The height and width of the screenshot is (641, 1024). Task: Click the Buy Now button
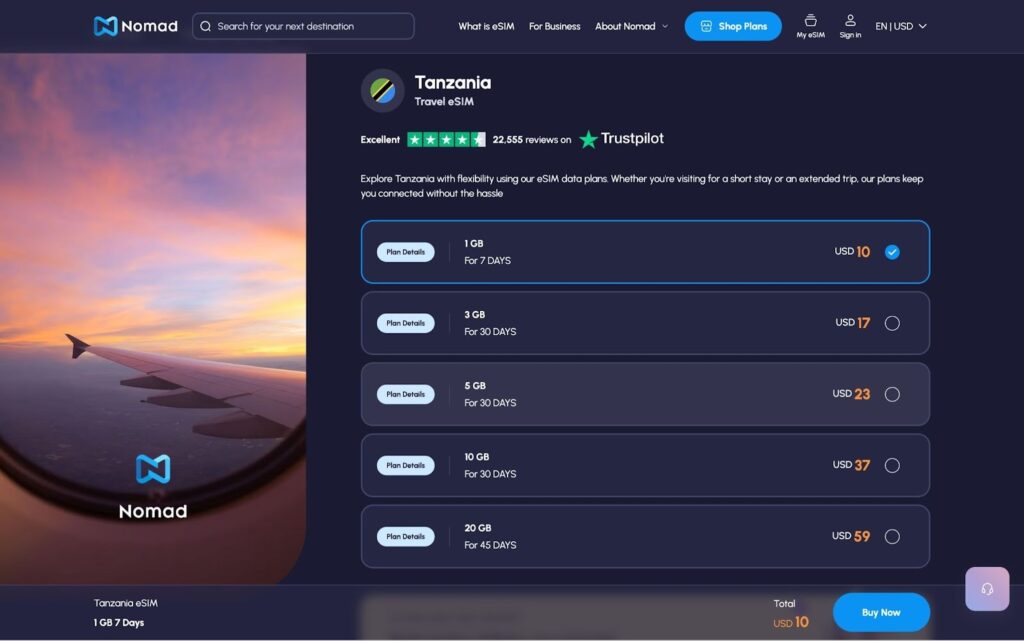click(x=881, y=611)
